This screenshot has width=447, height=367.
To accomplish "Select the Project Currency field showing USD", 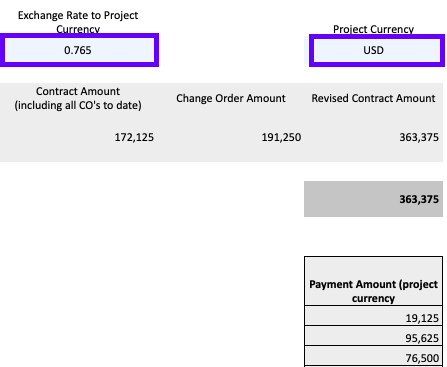I will [x=377, y=50].
